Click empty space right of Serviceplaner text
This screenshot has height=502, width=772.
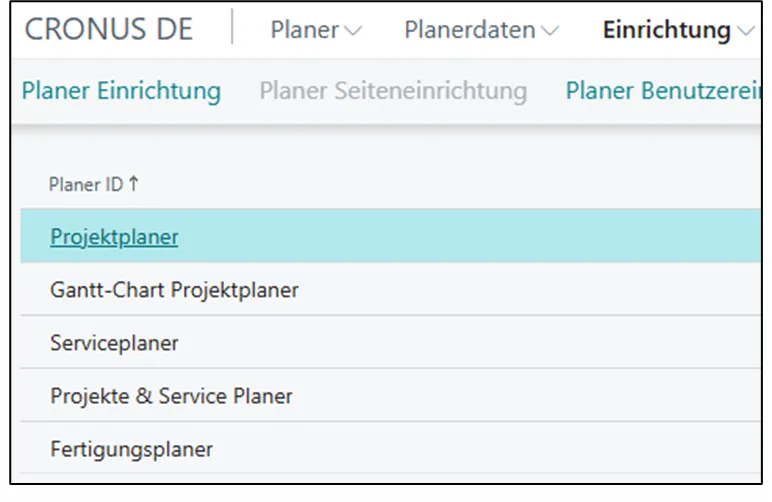(x=450, y=343)
